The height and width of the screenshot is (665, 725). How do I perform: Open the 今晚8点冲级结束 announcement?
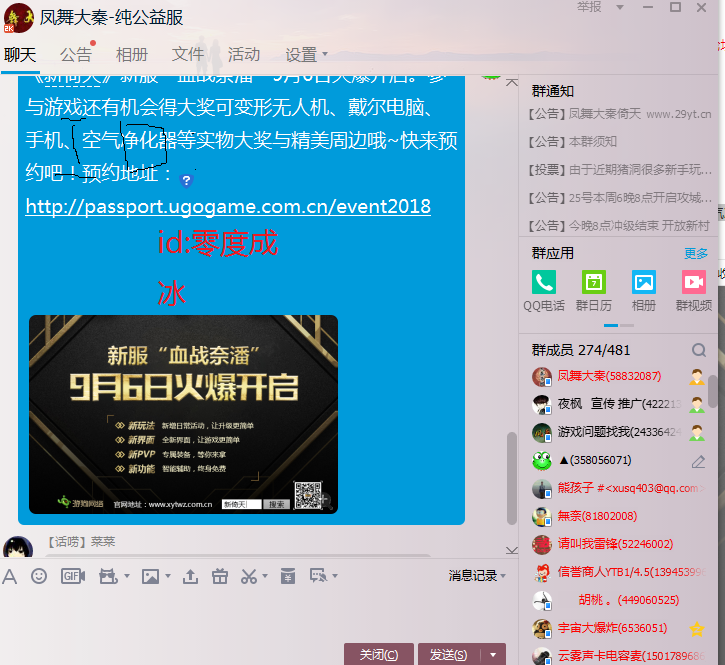(619, 226)
